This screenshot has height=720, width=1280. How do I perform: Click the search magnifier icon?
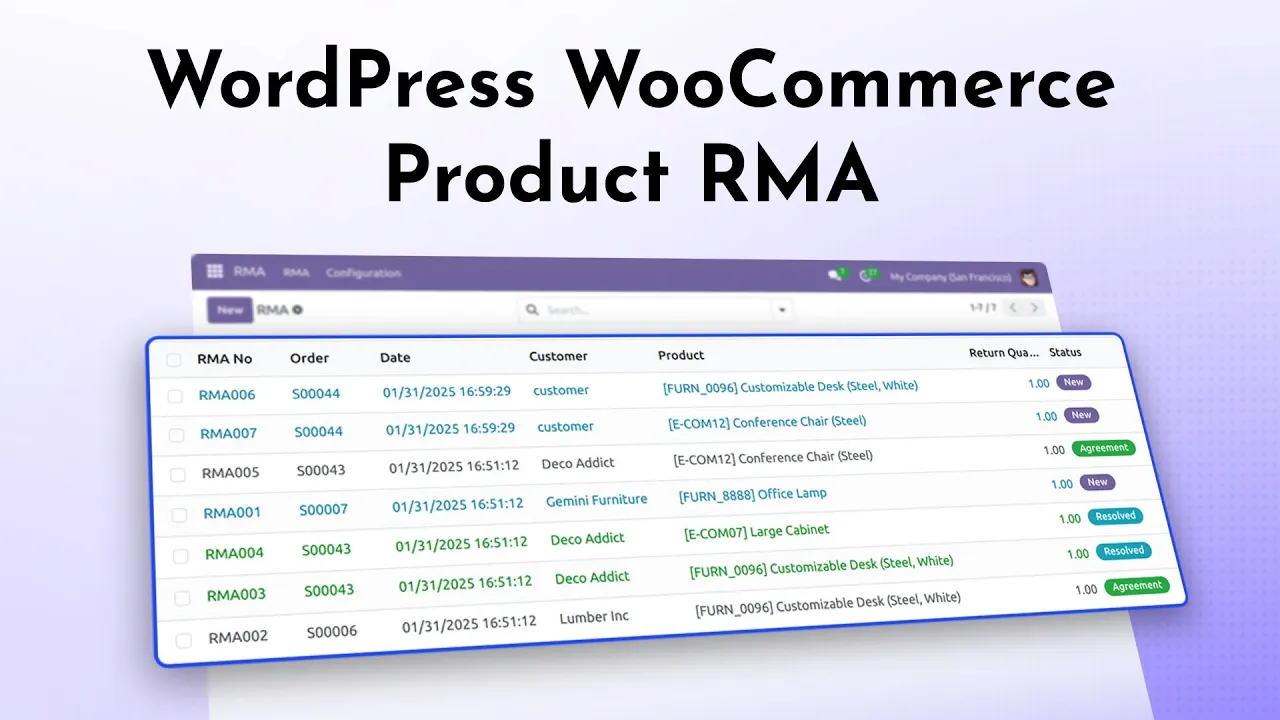pos(531,309)
